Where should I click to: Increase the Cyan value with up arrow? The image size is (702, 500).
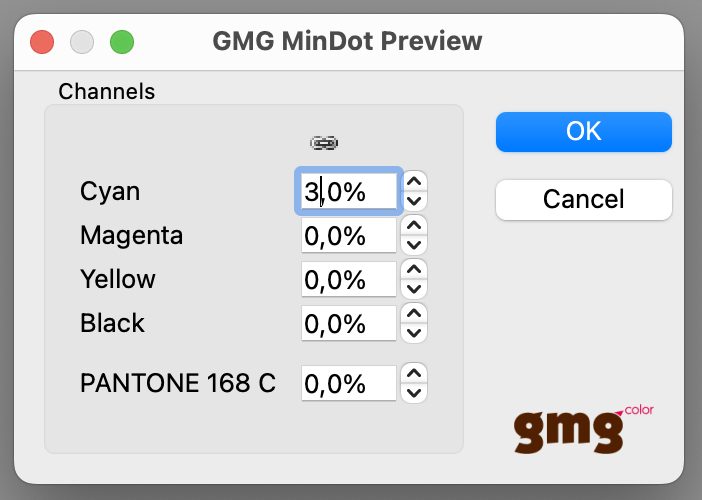[414, 181]
